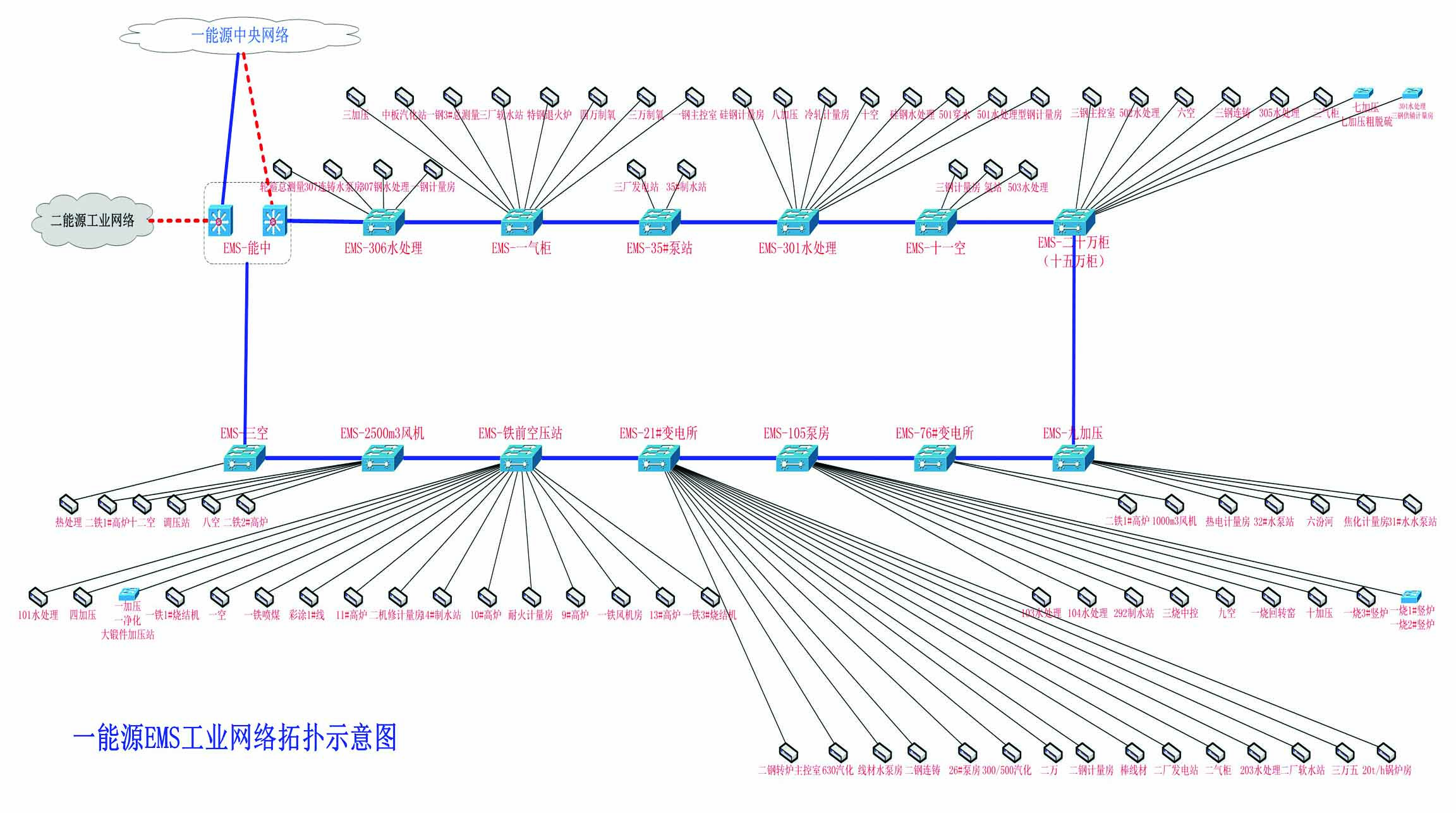This screenshot has width=1456, height=813.
Task: Click the EMS-35#泵站 switch icon
Action: [660, 223]
